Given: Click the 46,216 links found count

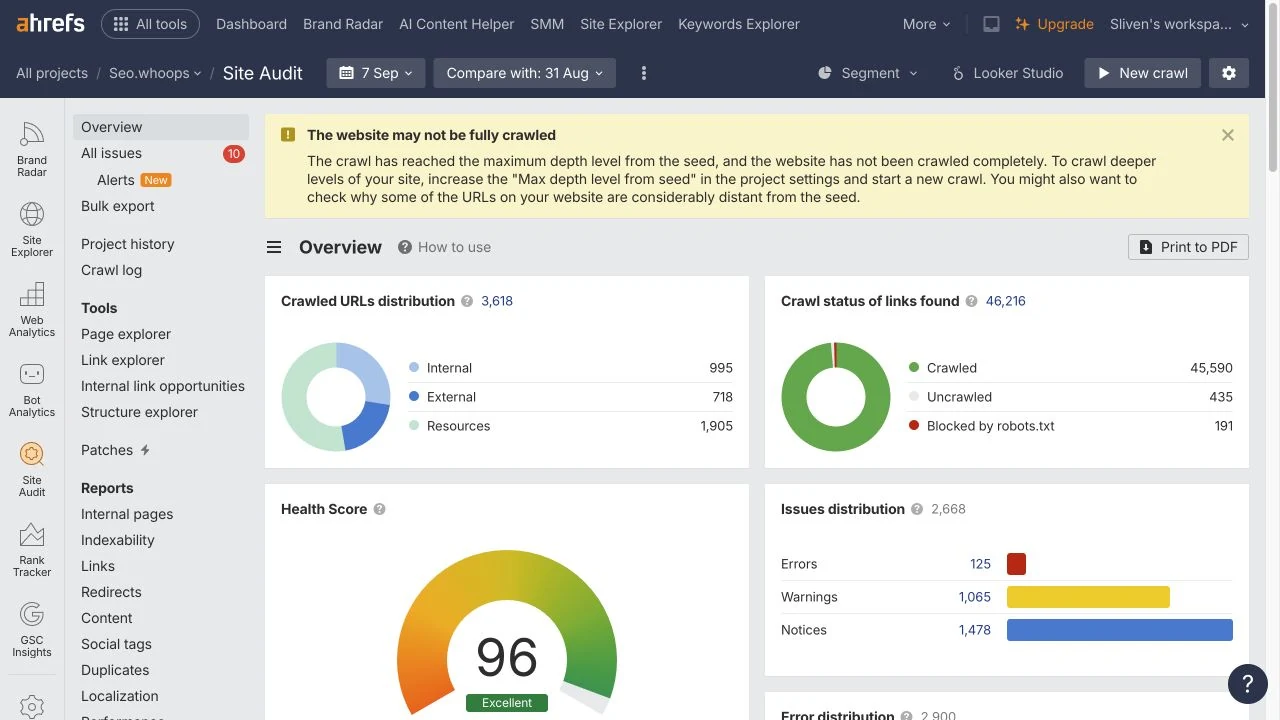Looking at the screenshot, I should tap(1005, 301).
